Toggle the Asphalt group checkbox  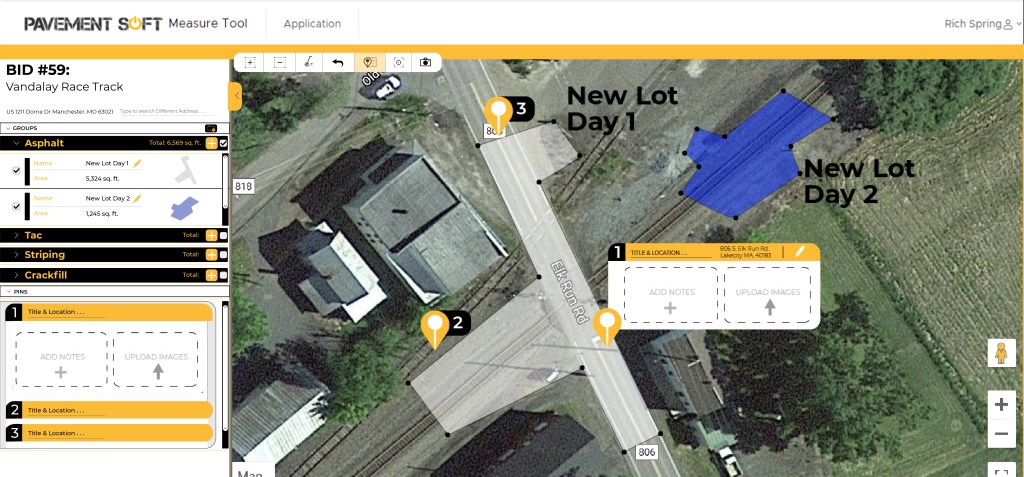click(223, 143)
